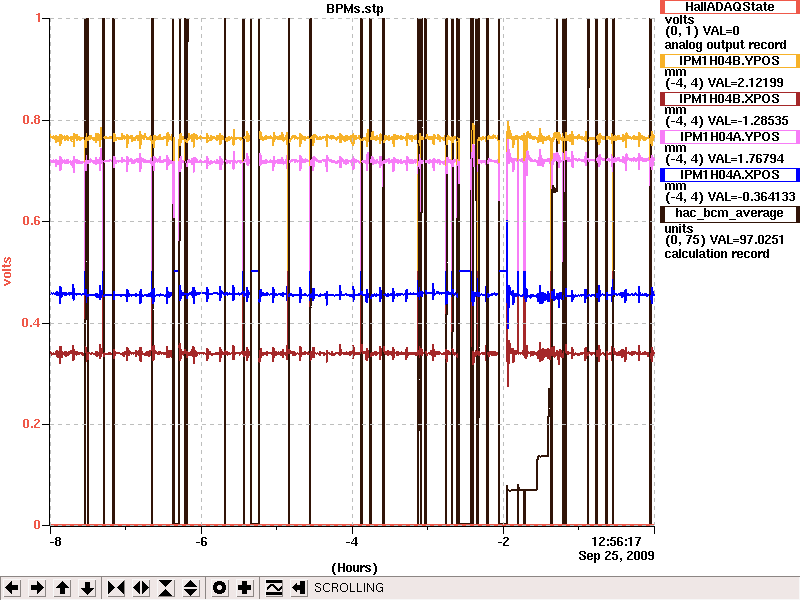Select the HallADAQState legend entry
This screenshot has width=800, height=600.
pos(730,7)
